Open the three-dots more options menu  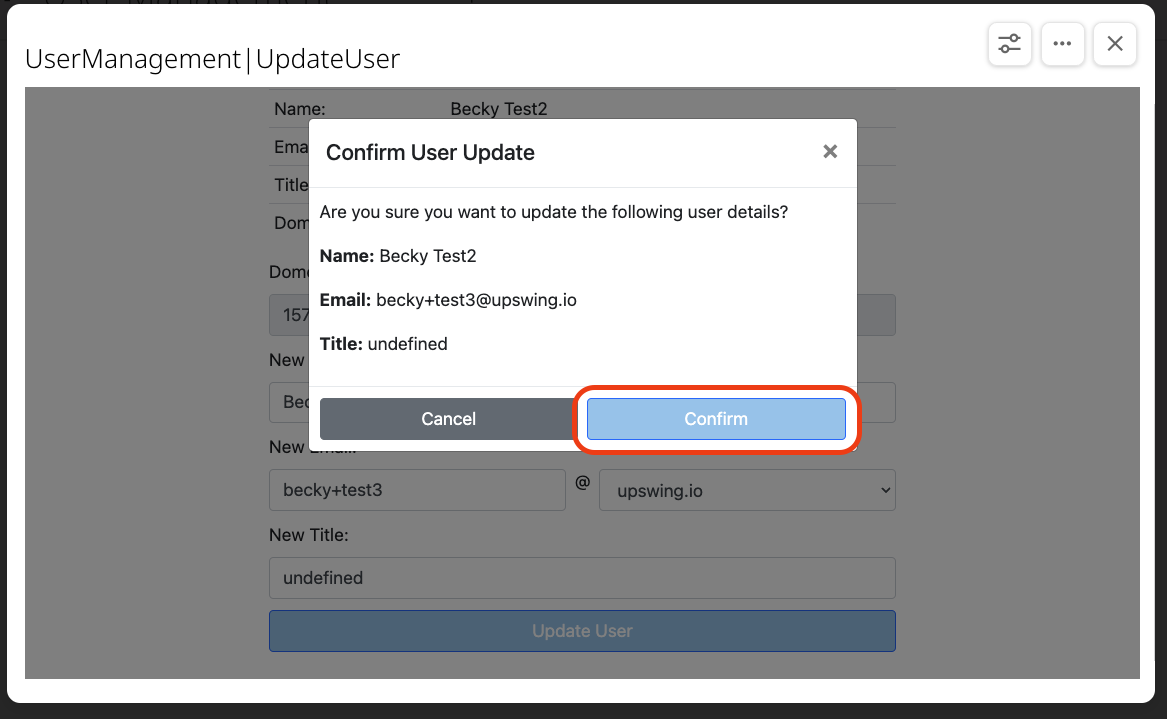(1062, 44)
